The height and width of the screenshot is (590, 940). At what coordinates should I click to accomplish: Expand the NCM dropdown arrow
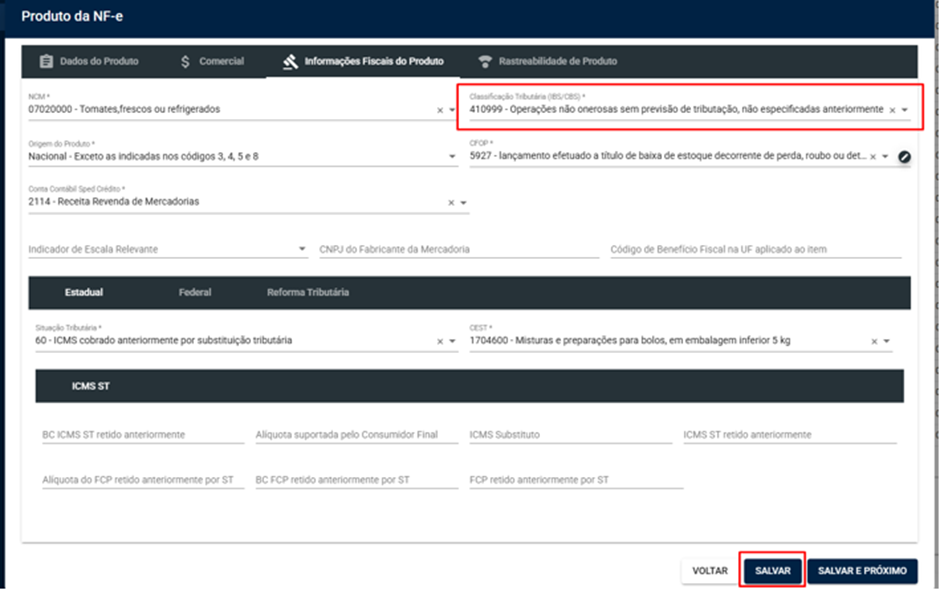(x=453, y=110)
